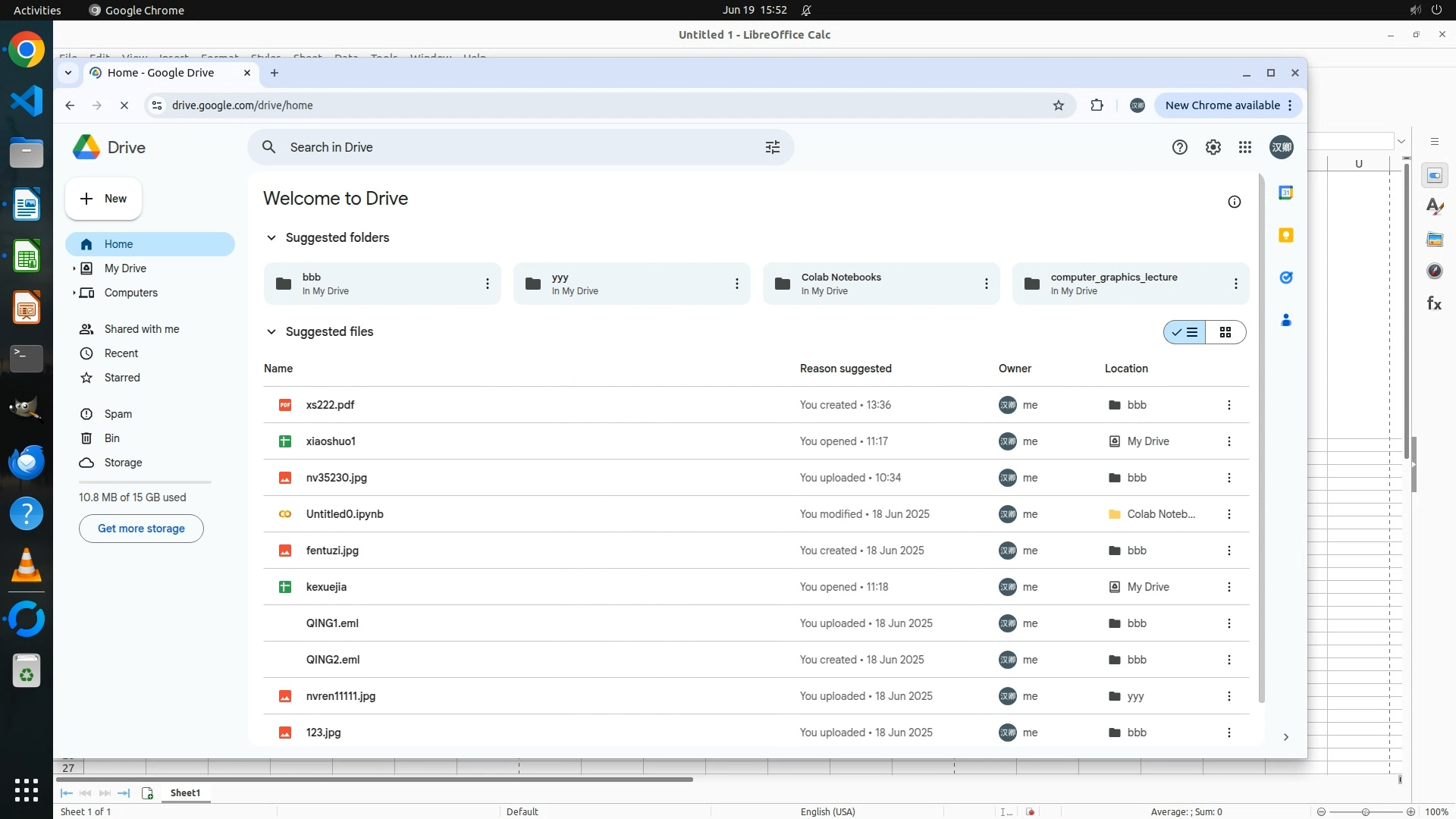Screen dimensions: 1456x819
Task: Open more actions for xs222.pdf
Action: pos(1228,405)
